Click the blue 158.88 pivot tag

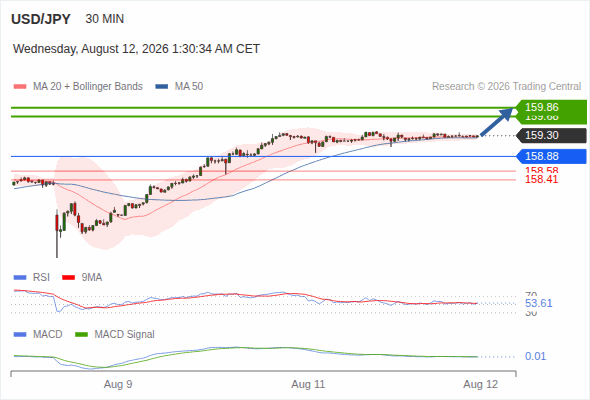[551, 156]
